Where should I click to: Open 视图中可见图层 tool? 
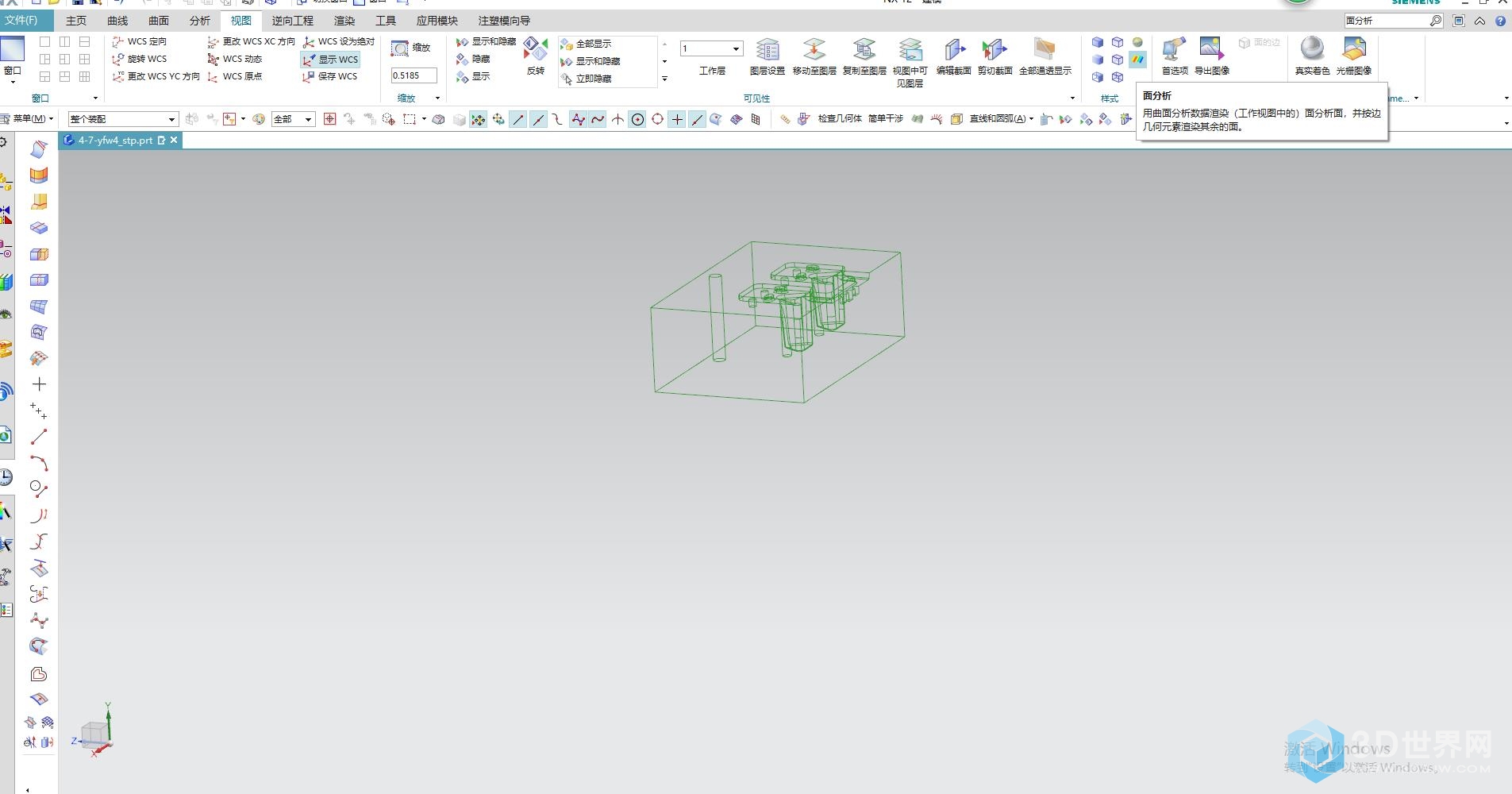coord(910,62)
